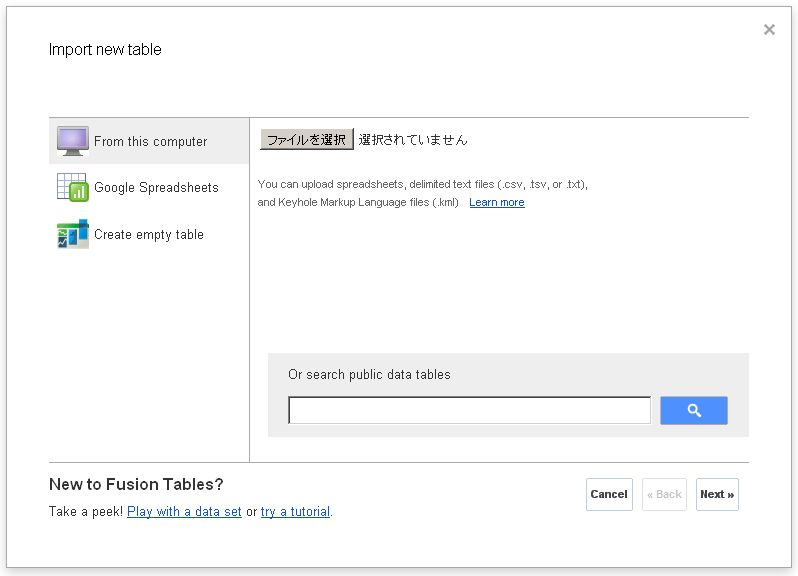The width and height of the screenshot is (798, 576).
Task: Click the Import new table title
Action: (105, 50)
